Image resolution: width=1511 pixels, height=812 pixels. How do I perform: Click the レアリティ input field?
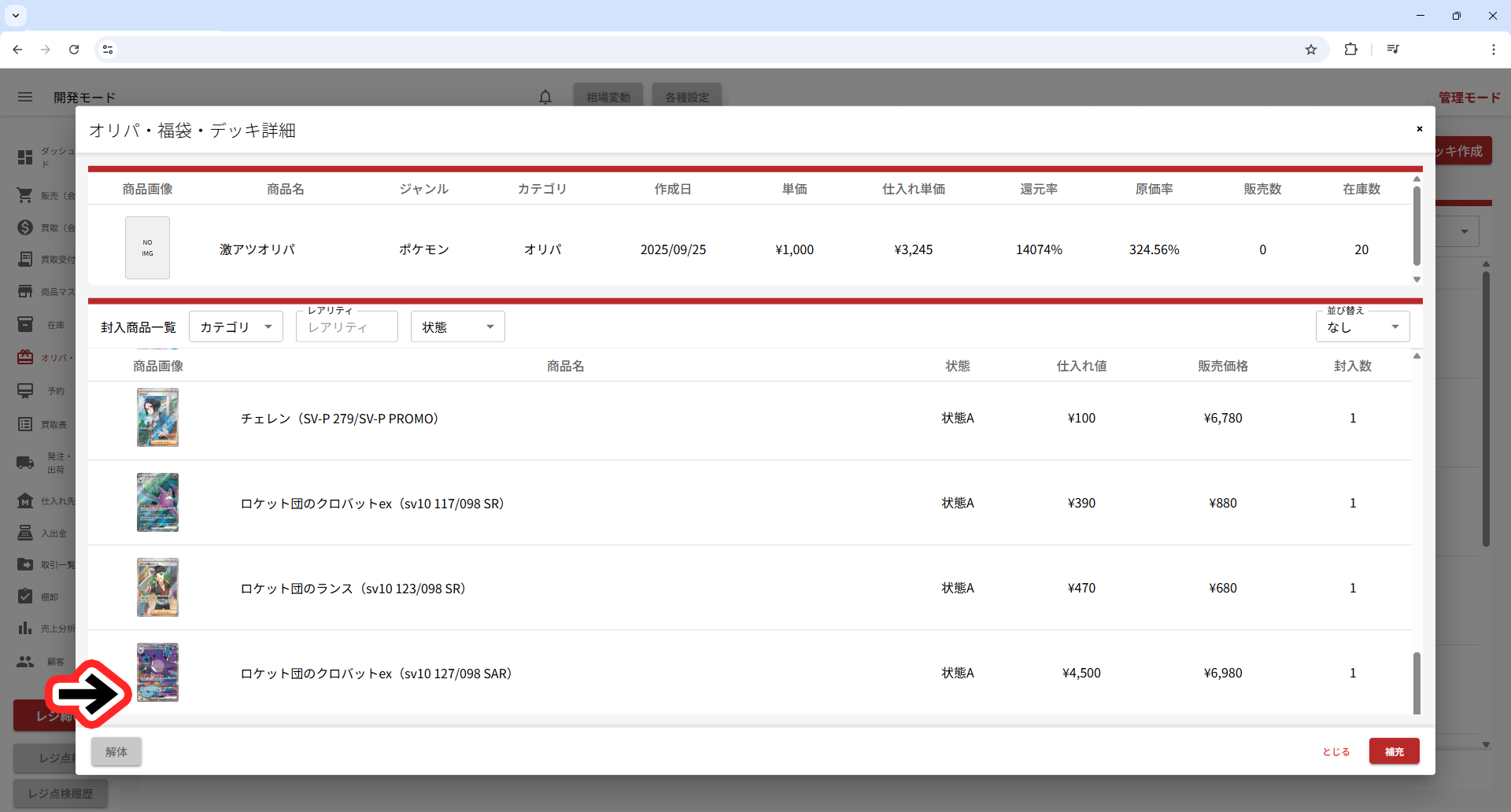346,327
